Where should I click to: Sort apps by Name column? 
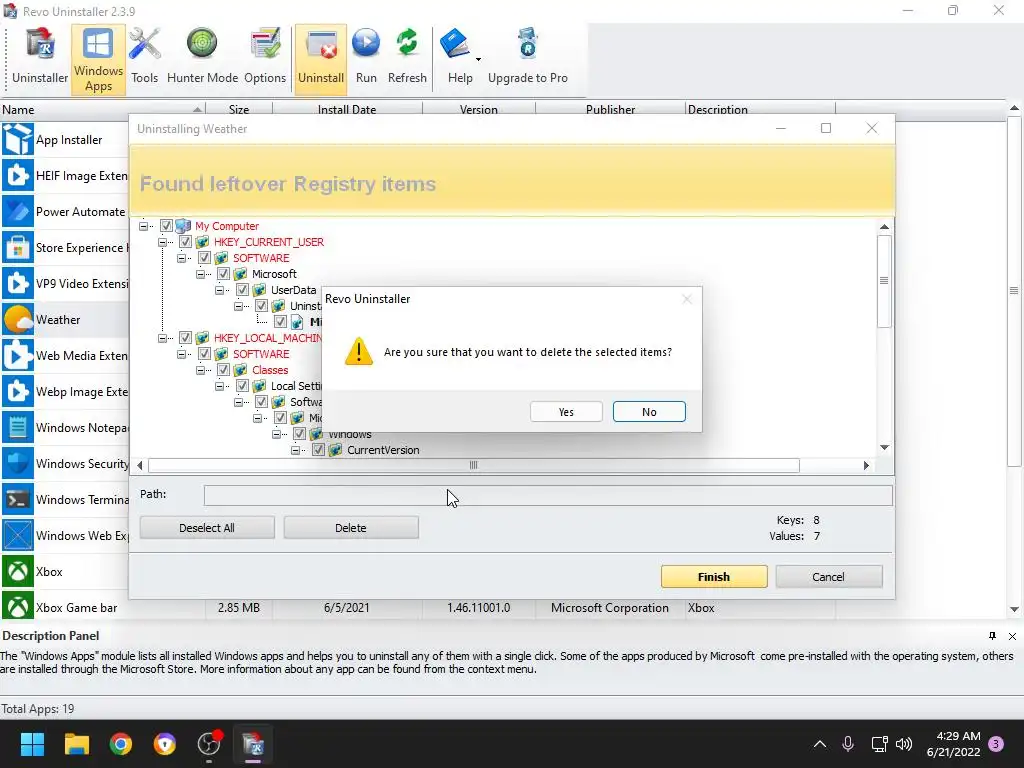(x=103, y=109)
